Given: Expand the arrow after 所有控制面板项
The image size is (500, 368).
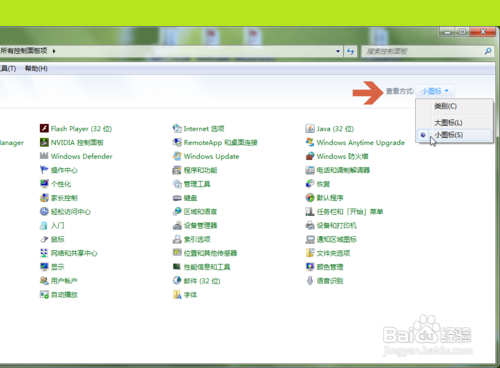Looking at the screenshot, I should point(54,51).
